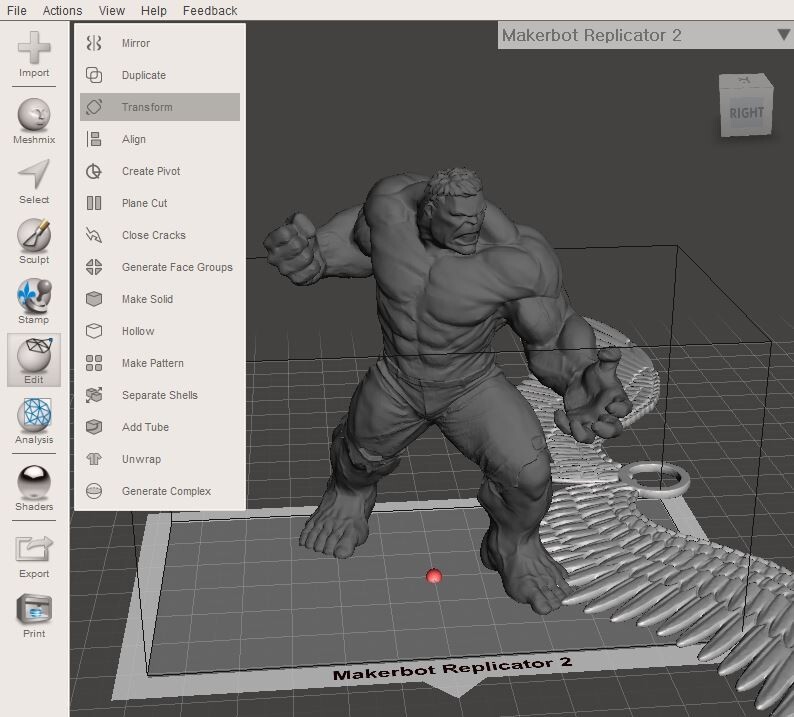Click the Separate Shells icon
This screenshot has height=717, width=794.
pyautogui.click(x=94, y=395)
